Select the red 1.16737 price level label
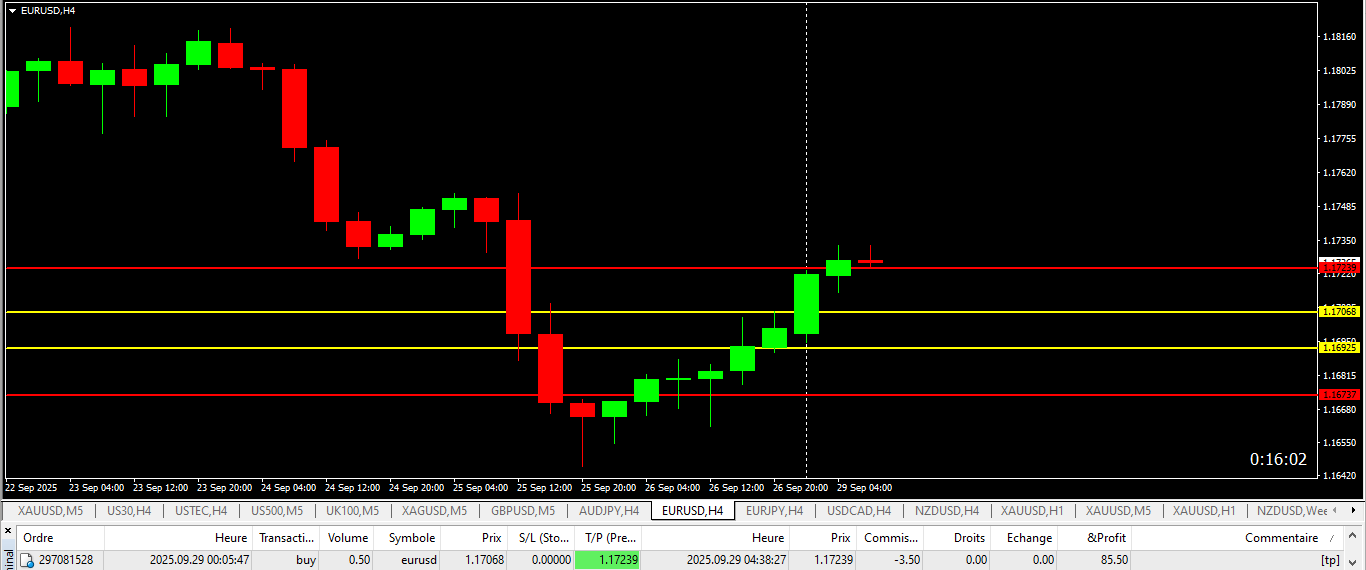 (x=1339, y=394)
